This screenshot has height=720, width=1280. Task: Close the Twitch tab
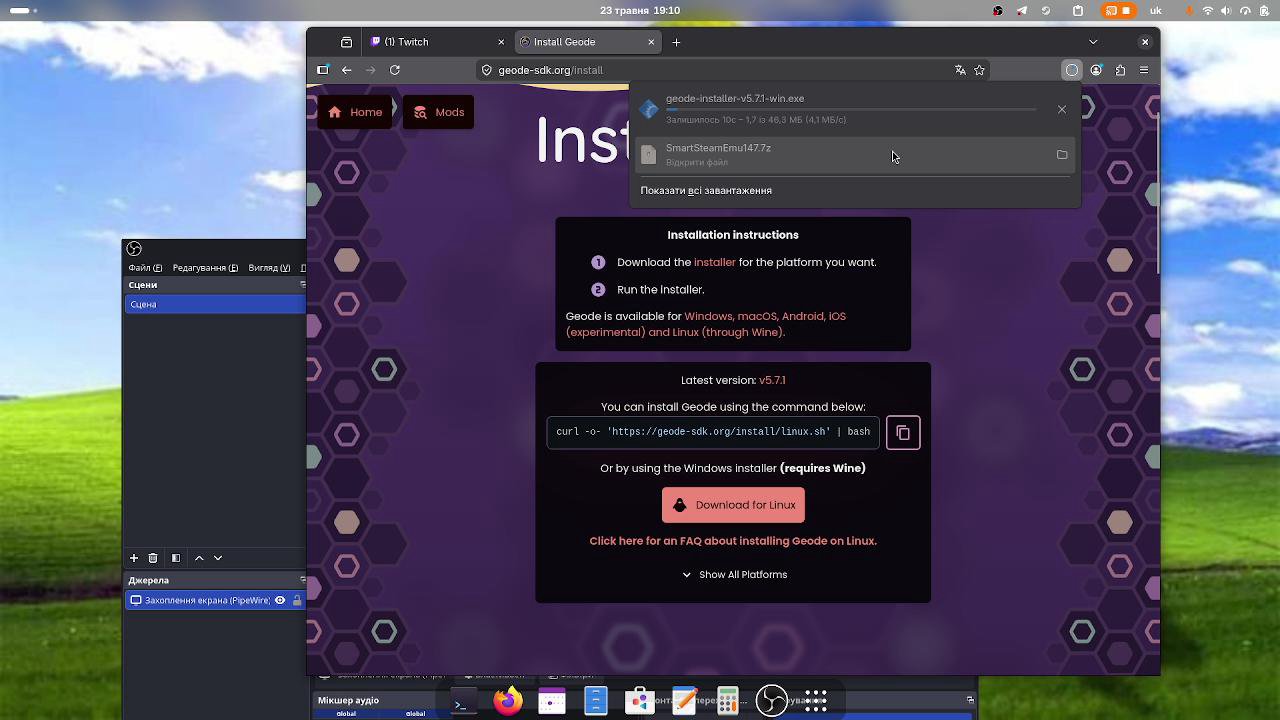click(501, 42)
